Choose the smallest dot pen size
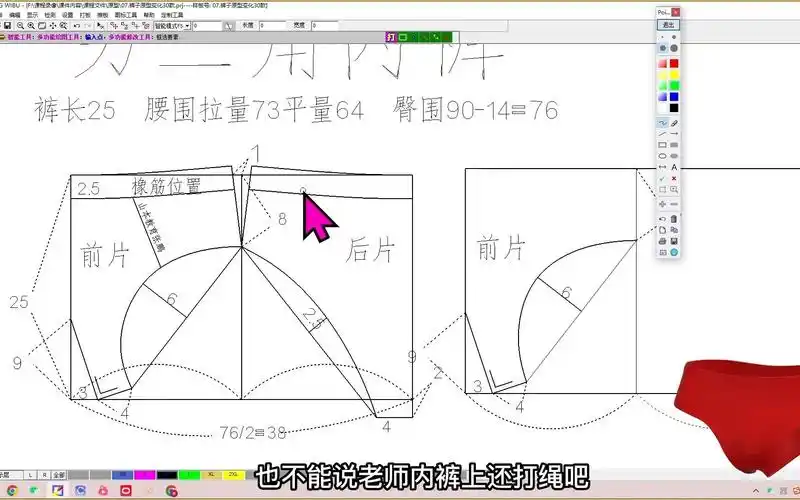This screenshot has width=800, height=500. 662,37
